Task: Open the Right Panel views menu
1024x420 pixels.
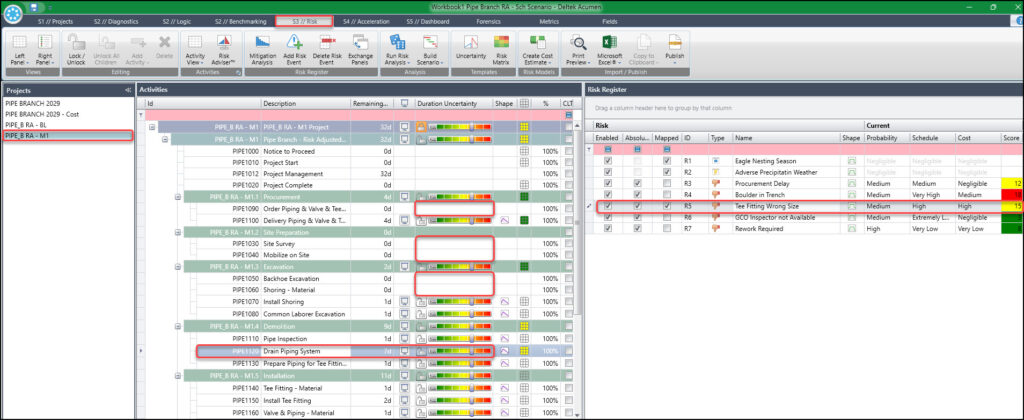Action: (44, 50)
